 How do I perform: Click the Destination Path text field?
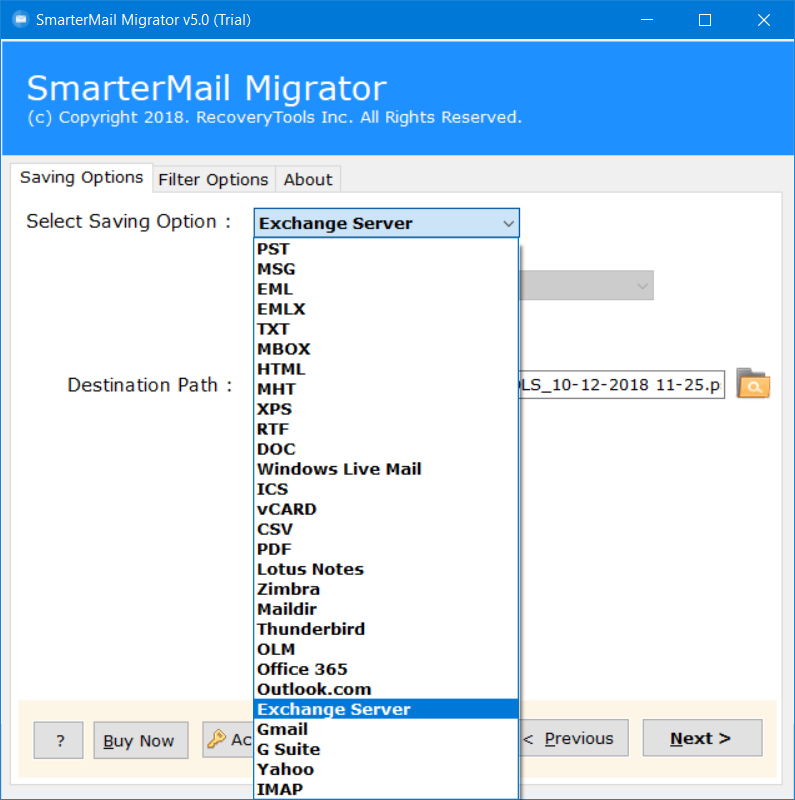tap(621, 385)
